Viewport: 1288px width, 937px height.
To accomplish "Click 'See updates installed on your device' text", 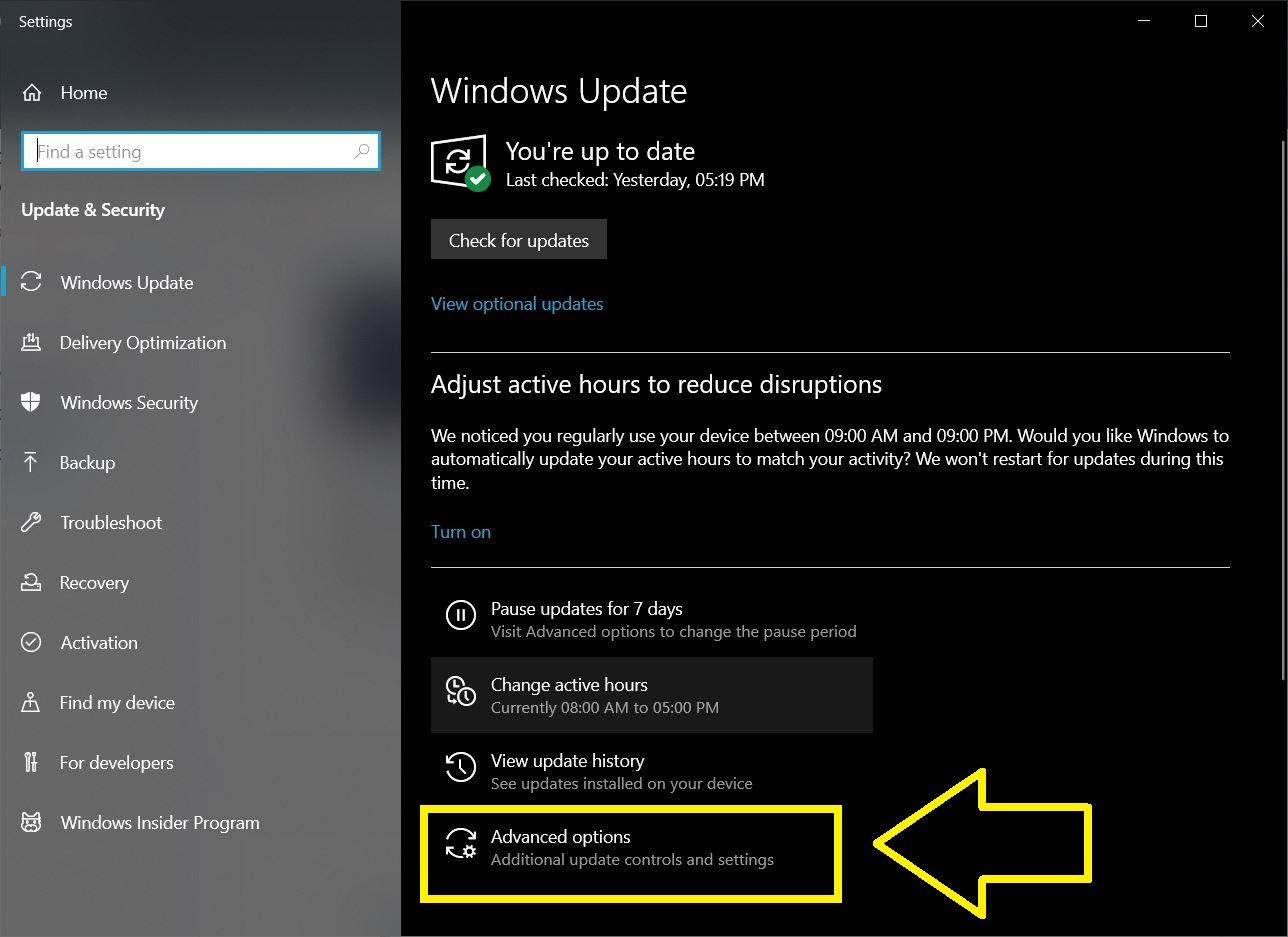I will (622, 783).
